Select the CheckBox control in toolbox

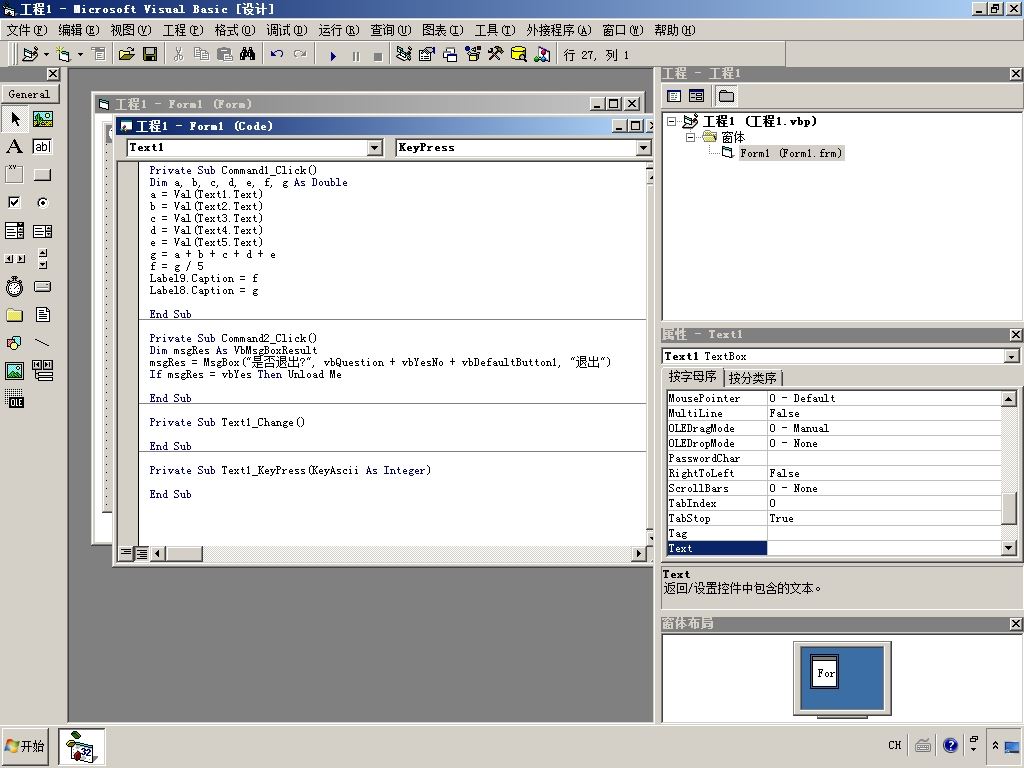coord(14,203)
